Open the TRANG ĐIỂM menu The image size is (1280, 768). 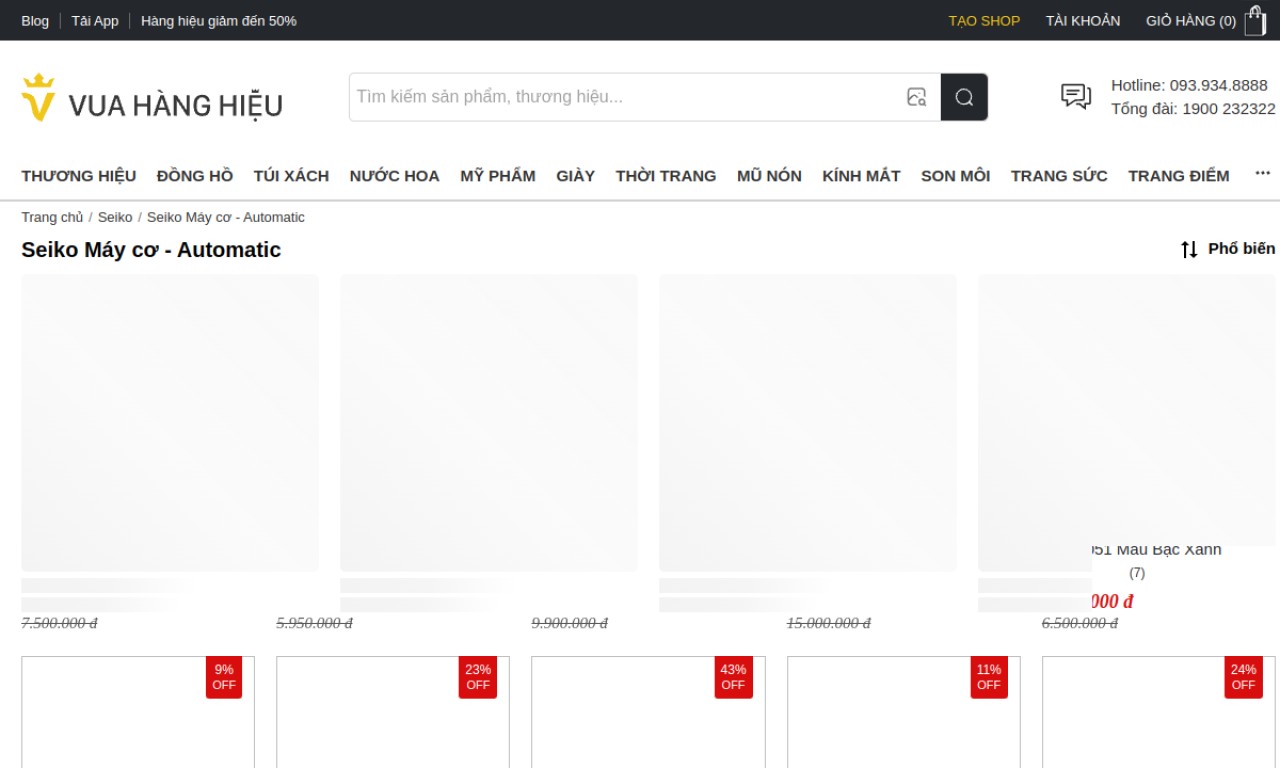click(1179, 176)
